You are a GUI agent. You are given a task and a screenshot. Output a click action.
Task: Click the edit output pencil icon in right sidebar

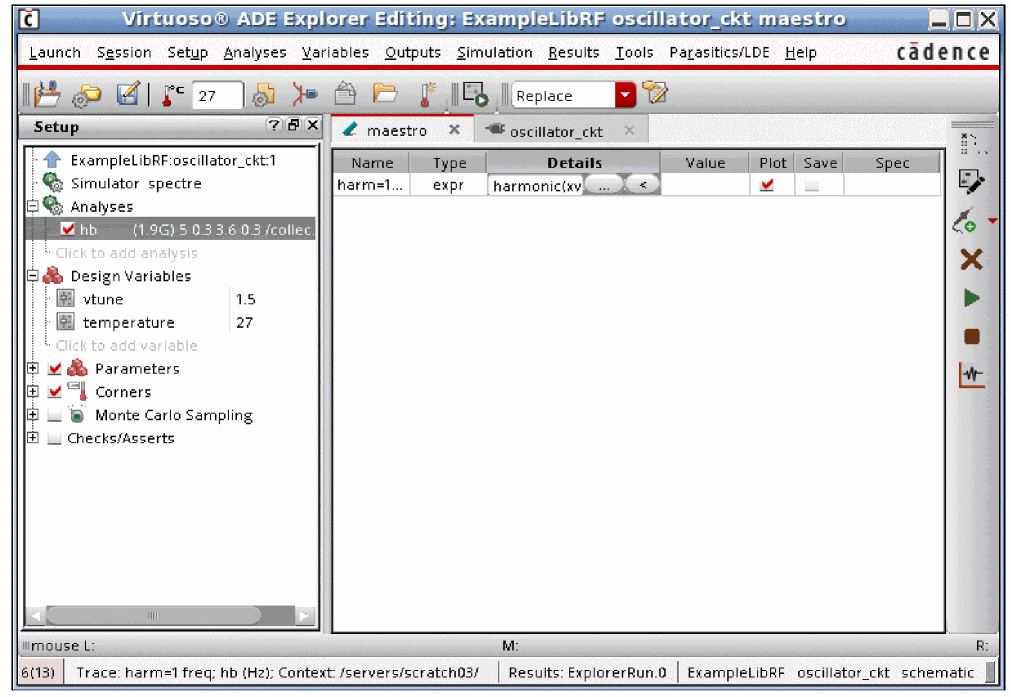(x=971, y=182)
